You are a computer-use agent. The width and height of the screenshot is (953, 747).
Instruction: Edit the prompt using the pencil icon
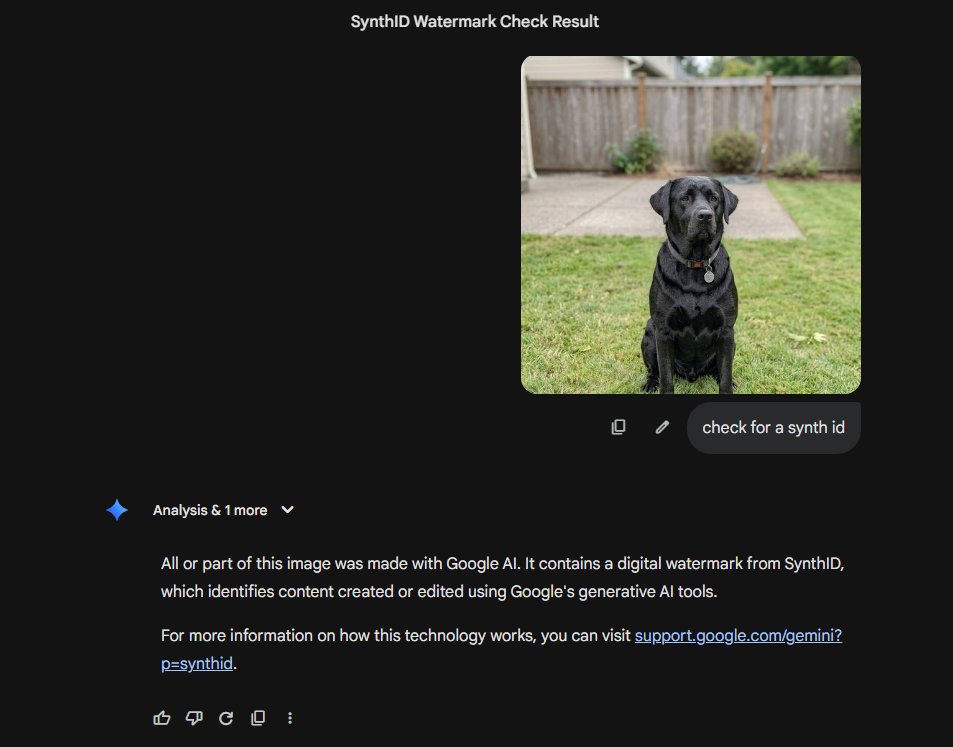point(662,427)
